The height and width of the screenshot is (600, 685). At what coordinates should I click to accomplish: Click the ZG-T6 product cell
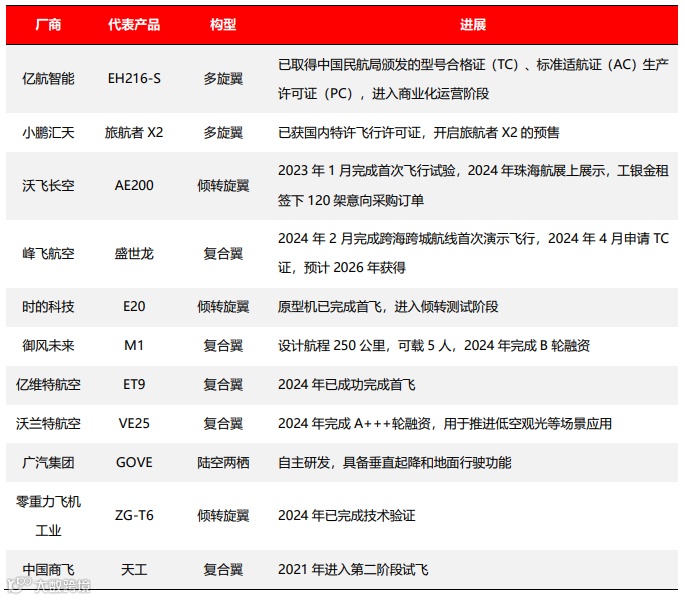pyautogui.click(x=134, y=516)
